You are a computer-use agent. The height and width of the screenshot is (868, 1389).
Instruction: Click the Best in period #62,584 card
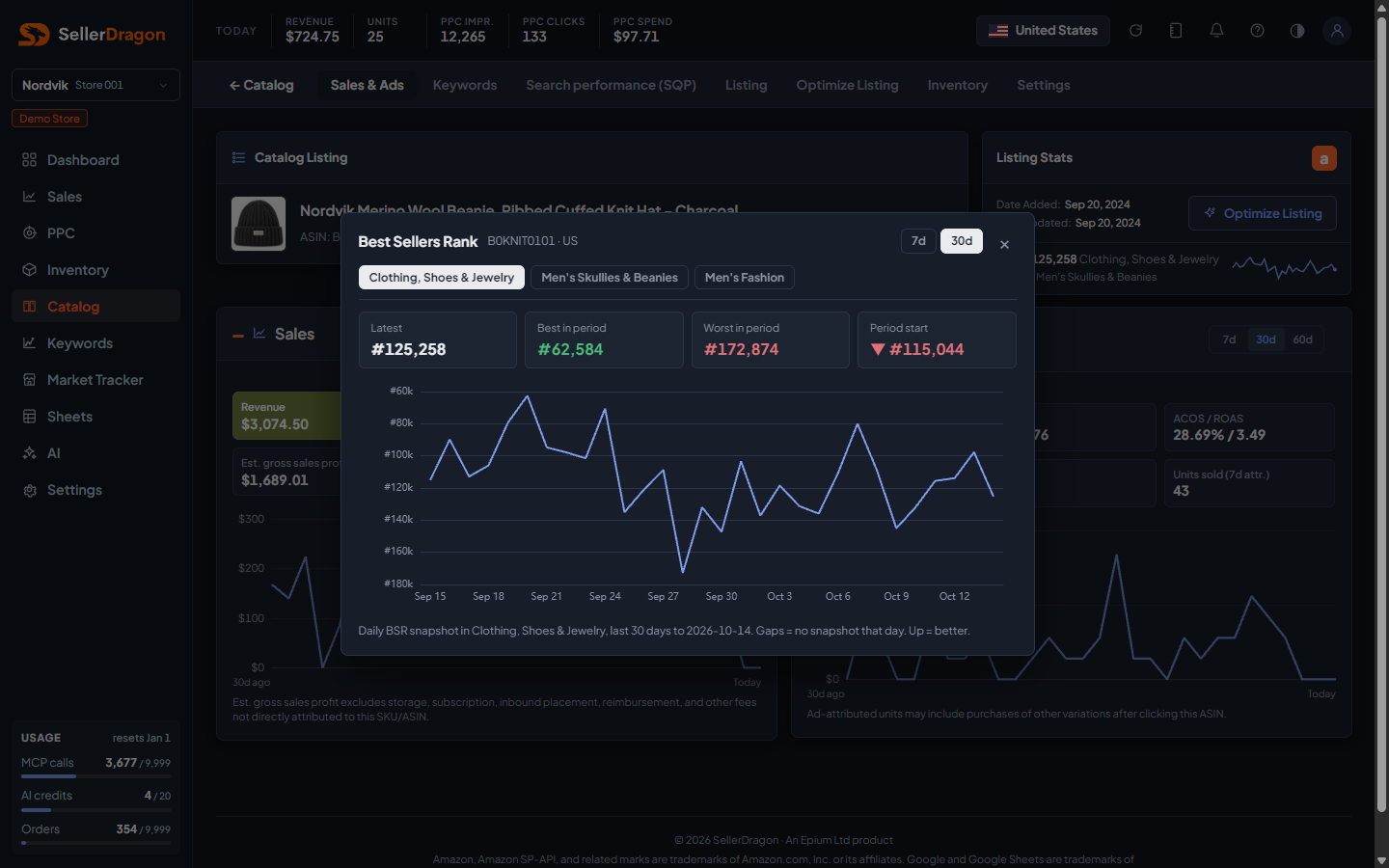click(x=604, y=339)
